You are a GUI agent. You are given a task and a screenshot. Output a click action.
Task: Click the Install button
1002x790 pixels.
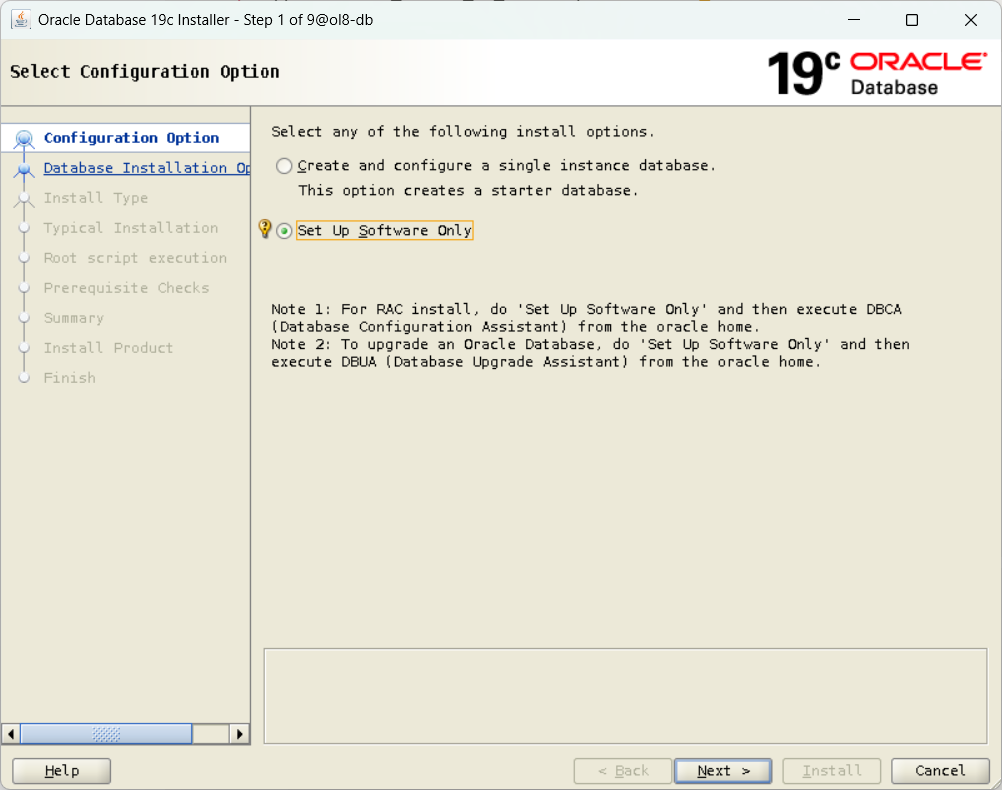(x=832, y=771)
